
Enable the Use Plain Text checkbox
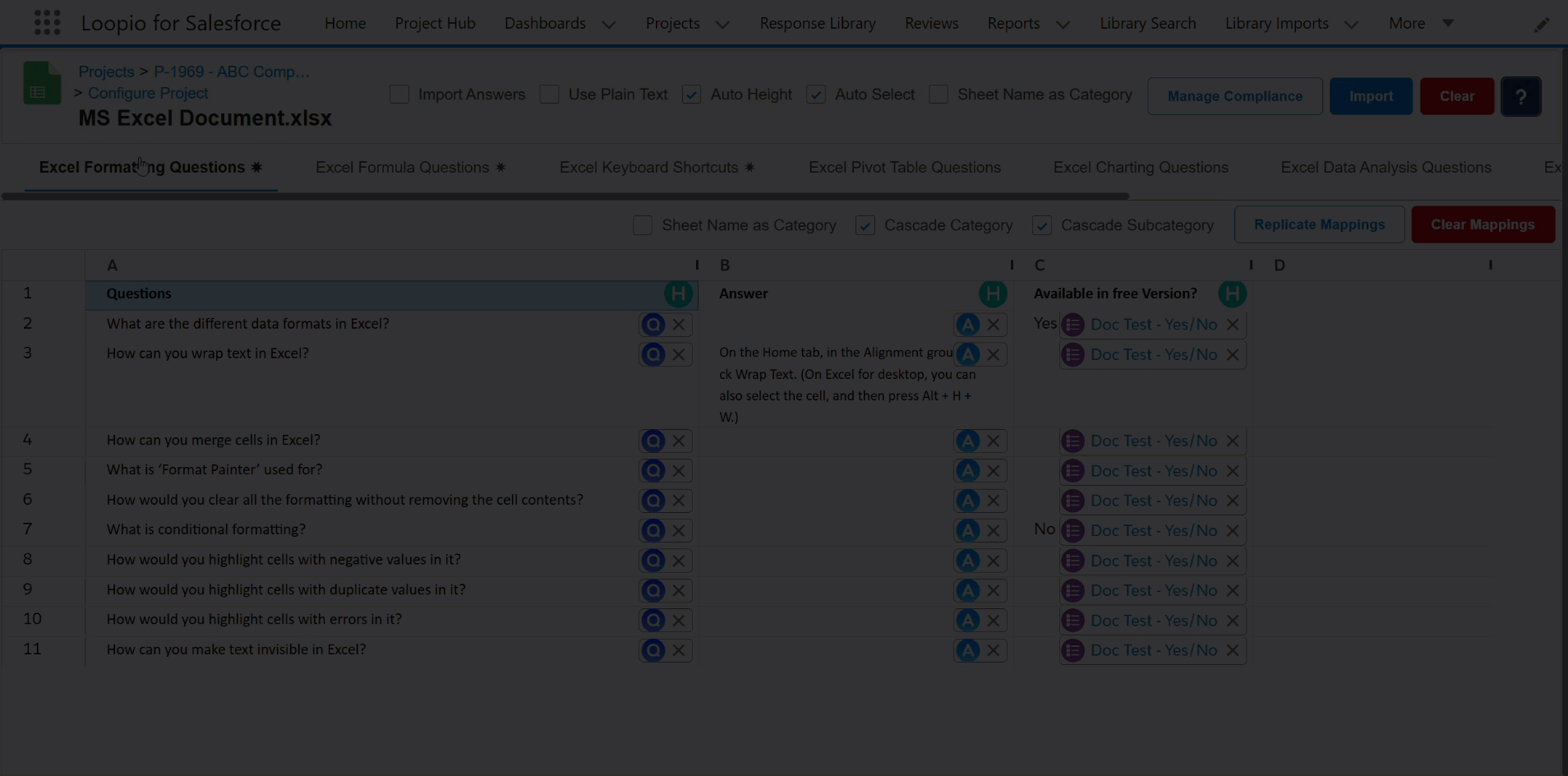click(x=550, y=95)
